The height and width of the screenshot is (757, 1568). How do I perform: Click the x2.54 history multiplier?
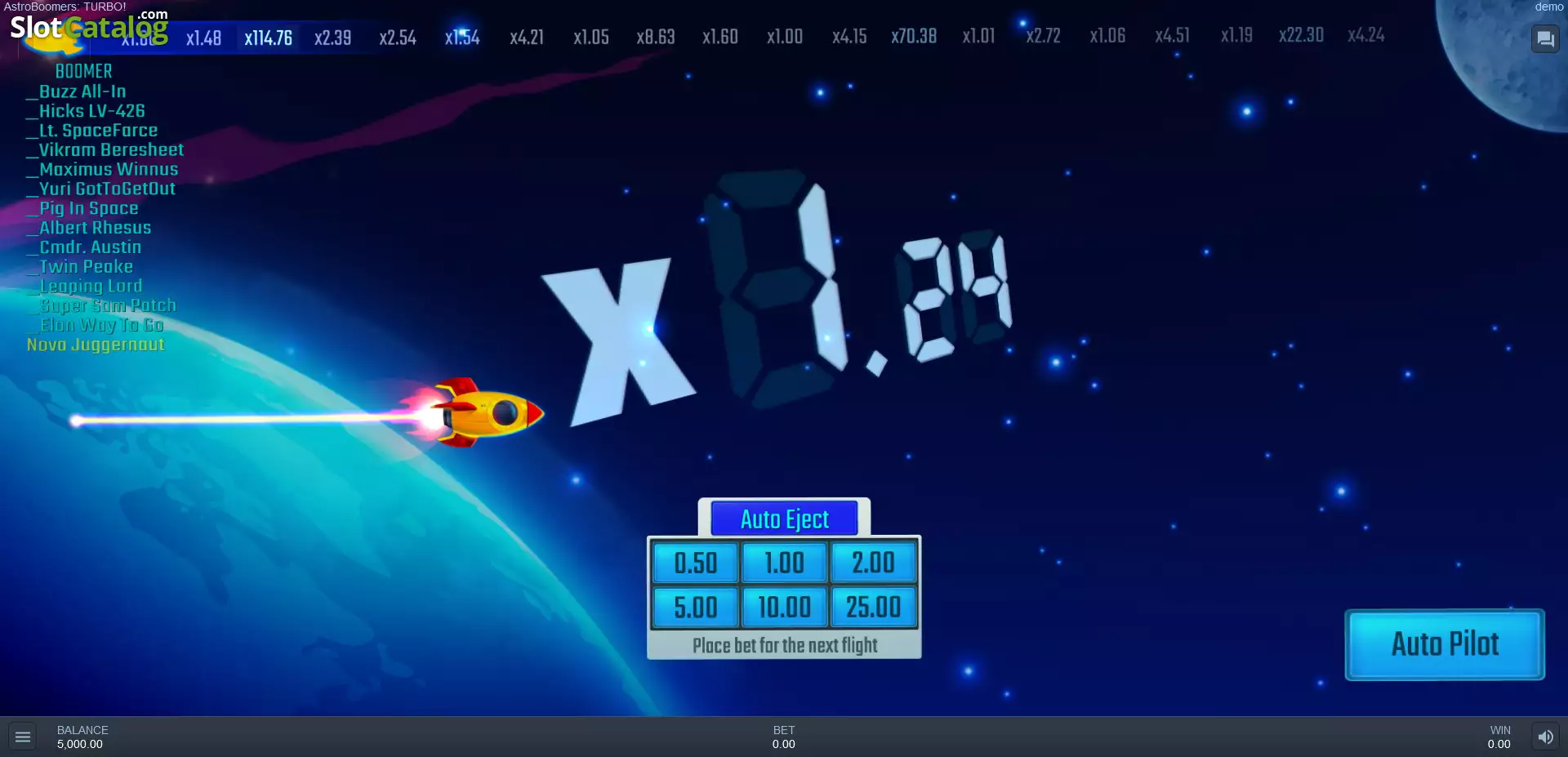[398, 38]
